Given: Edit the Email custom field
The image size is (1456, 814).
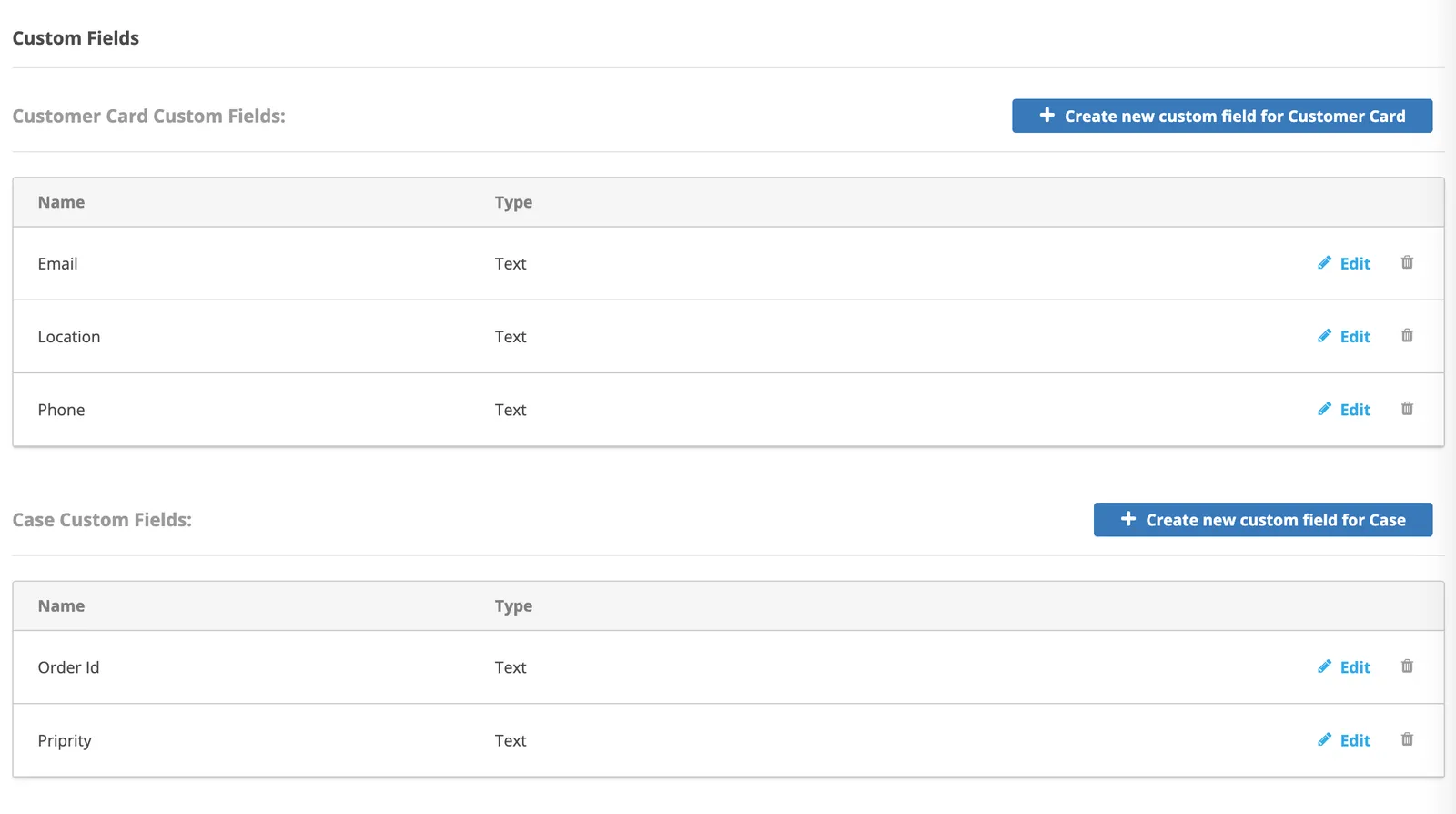Looking at the screenshot, I should (x=1344, y=263).
